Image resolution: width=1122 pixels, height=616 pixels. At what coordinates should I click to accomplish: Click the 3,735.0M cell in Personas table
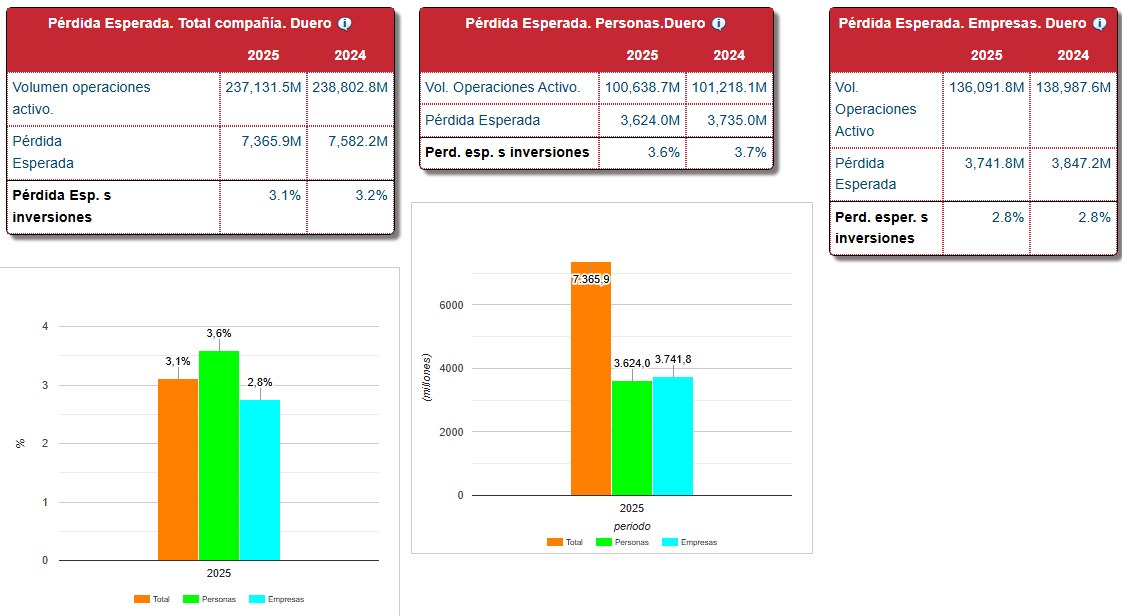coord(729,121)
